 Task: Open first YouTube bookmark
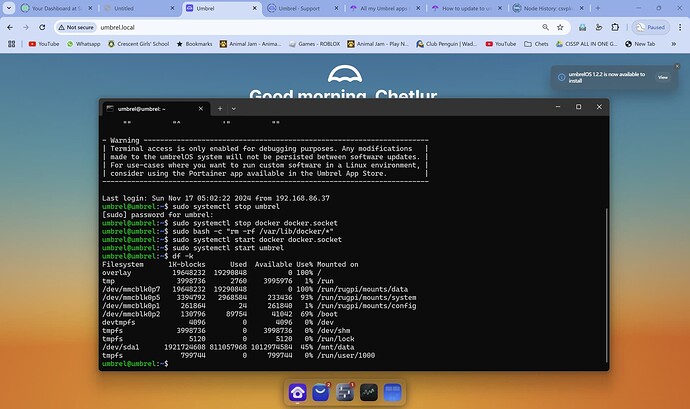click(44, 44)
